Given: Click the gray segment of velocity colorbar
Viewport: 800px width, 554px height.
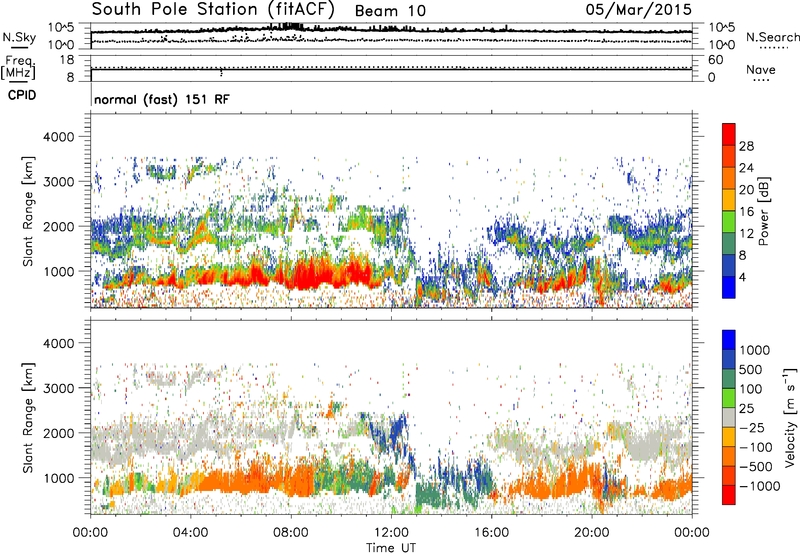Looking at the screenshot, I should pos(729,417).
